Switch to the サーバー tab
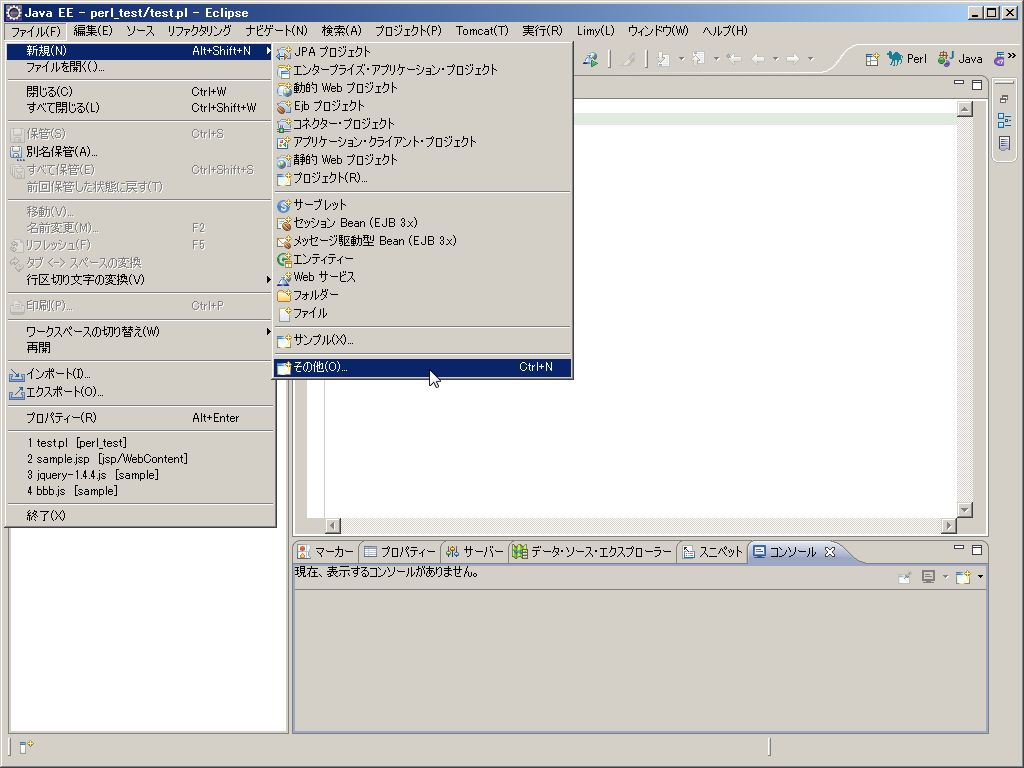The height and width of the screenshot is (768, 1024). coord(475,552)
